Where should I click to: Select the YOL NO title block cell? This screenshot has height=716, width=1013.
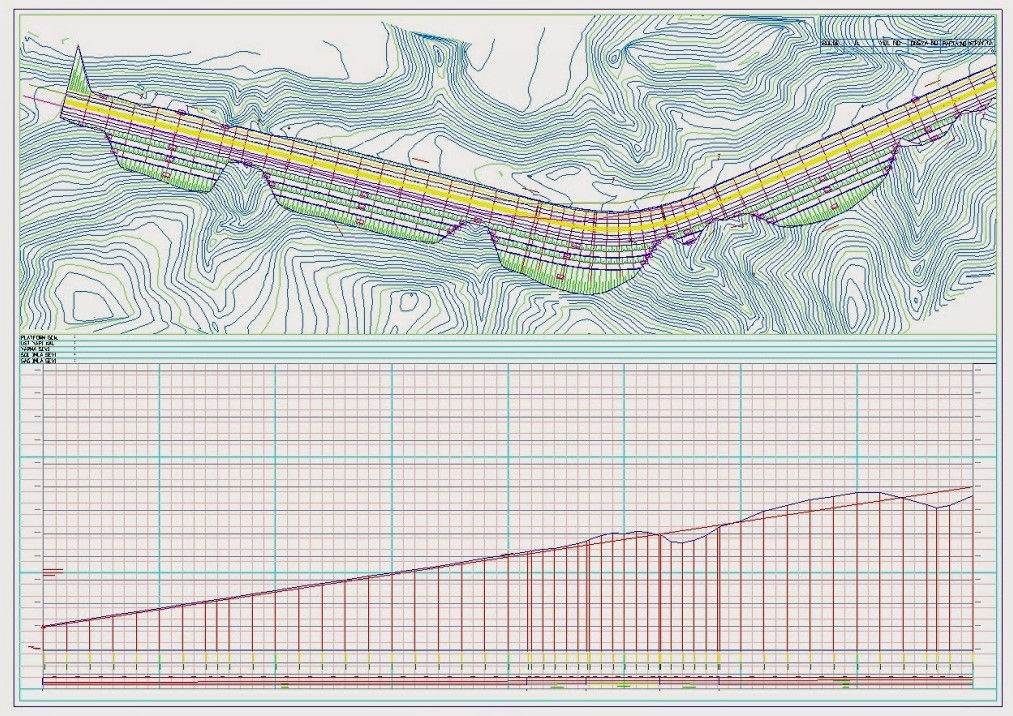click(892, 44)
